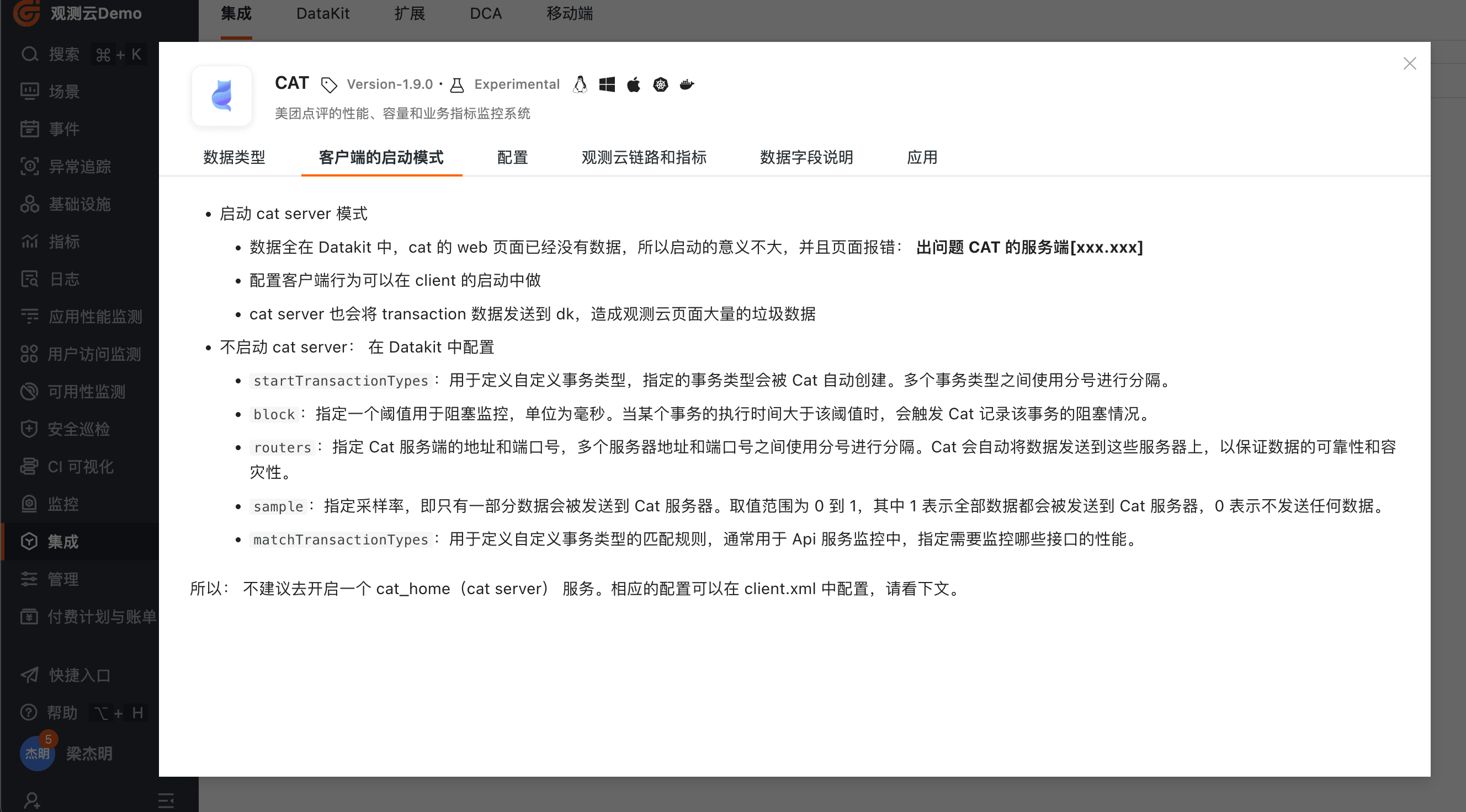
Task: Open 应用性能监测 from sidebar
Action: (95, 317)
